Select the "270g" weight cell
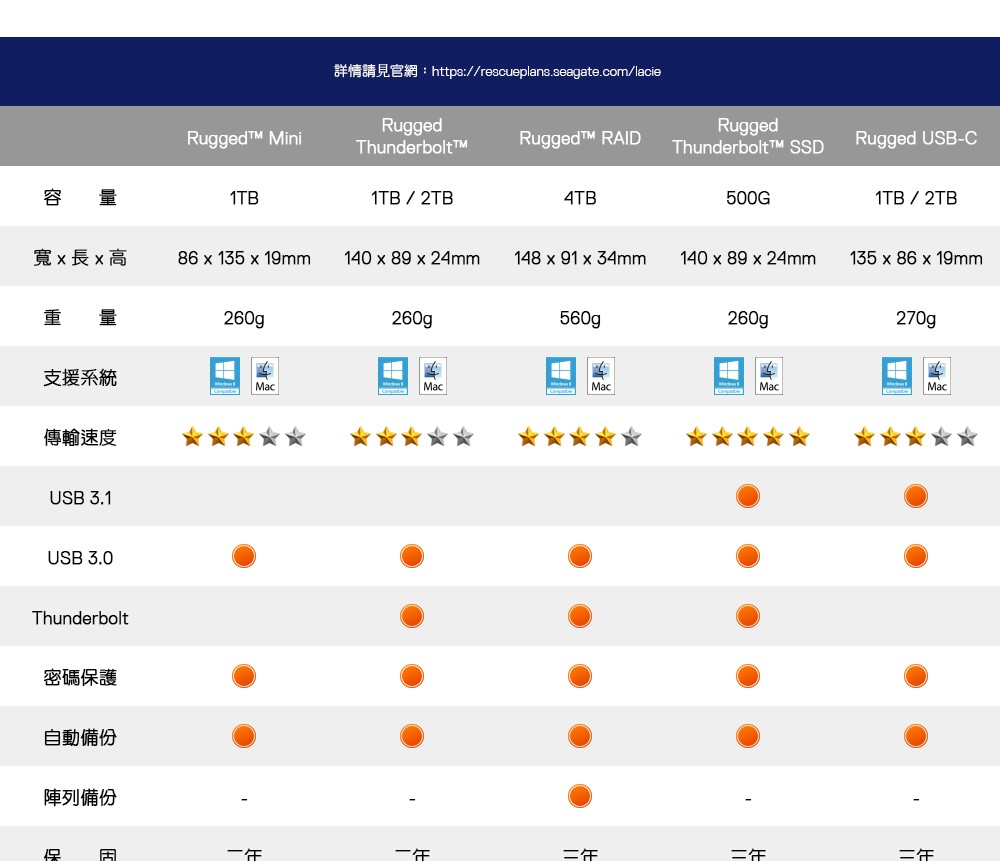Viewport: 1000px width, 861px height. (916, 318)
